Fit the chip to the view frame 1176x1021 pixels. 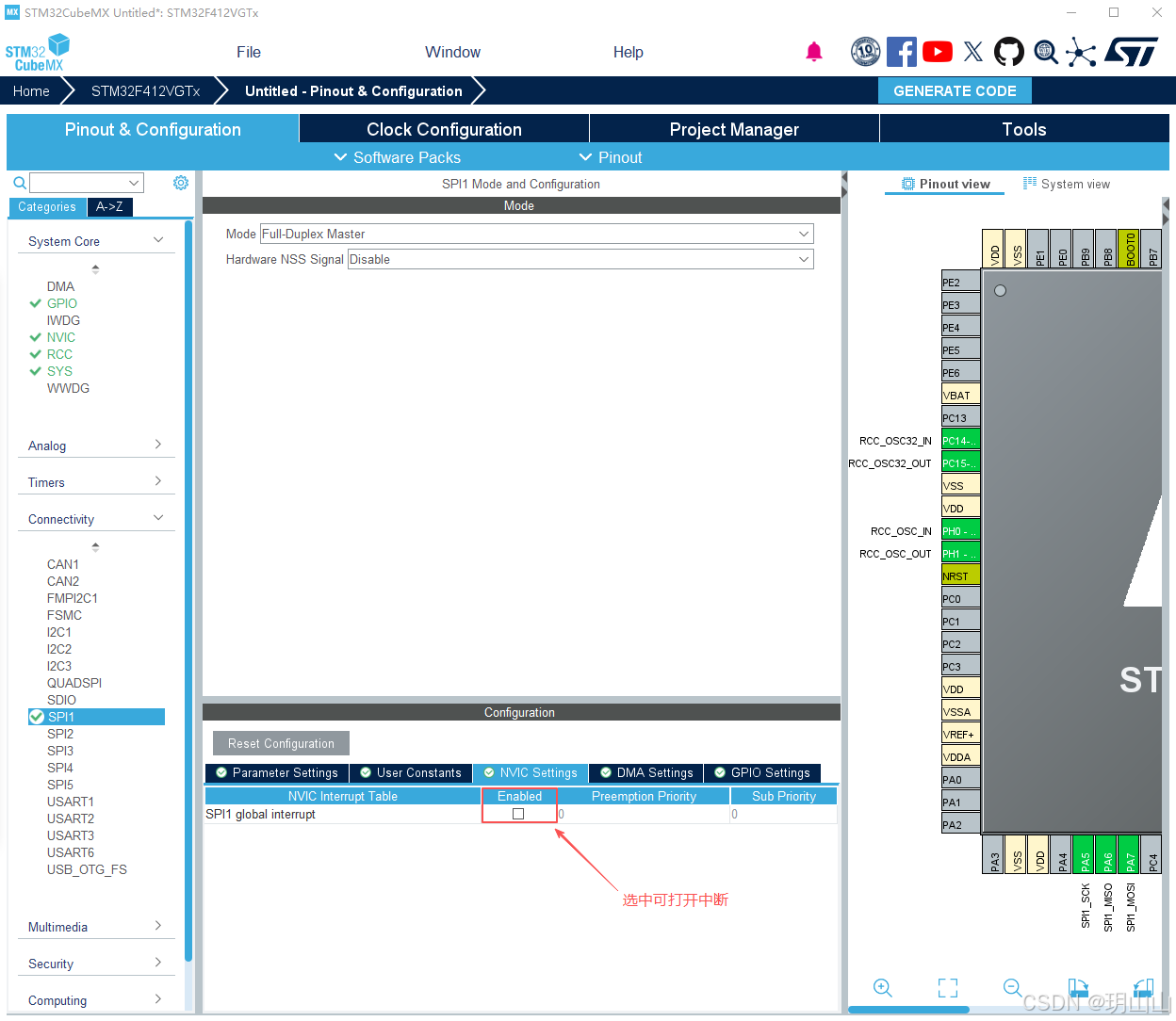pyautogui.click(x=948, y=987)
